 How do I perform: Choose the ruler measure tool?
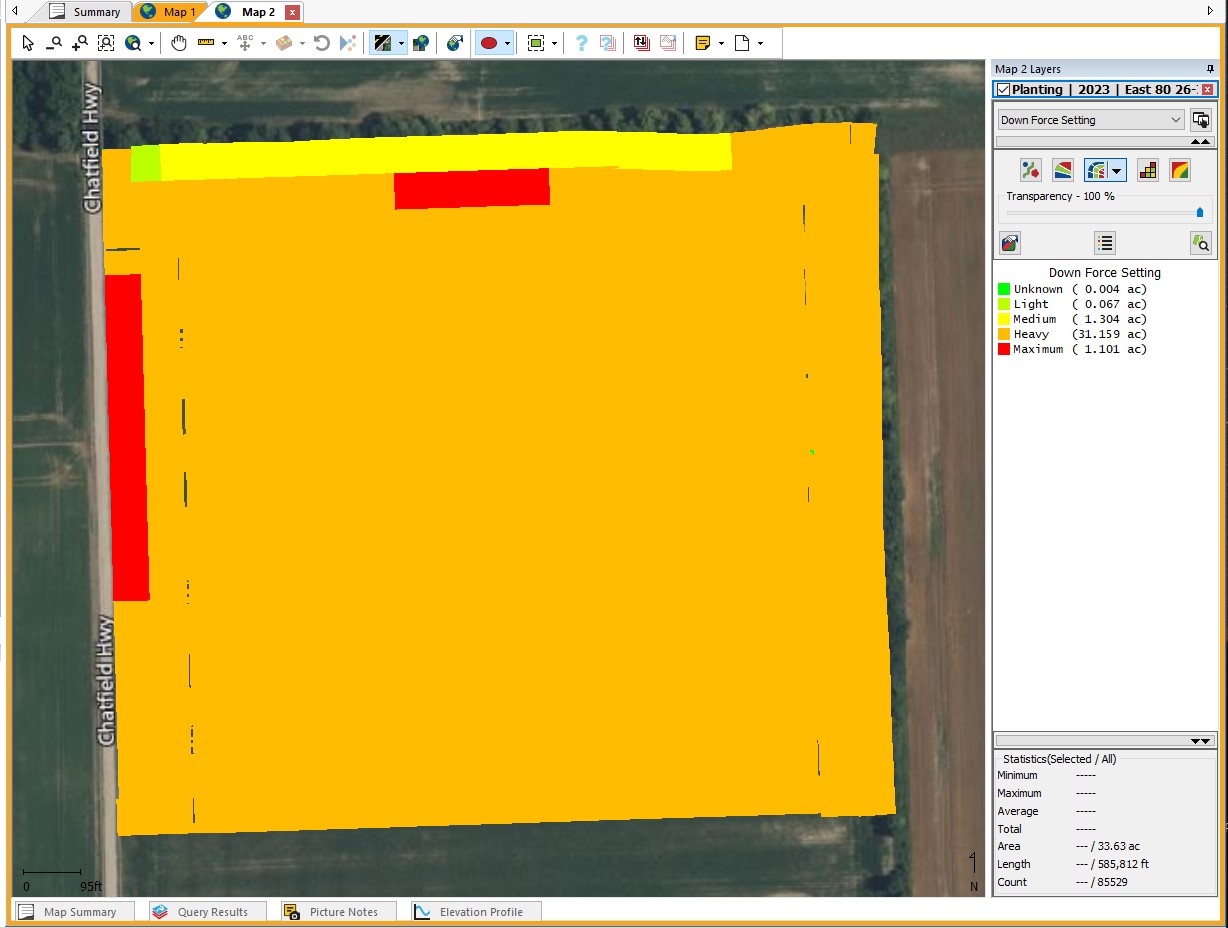tap(206, 43)
